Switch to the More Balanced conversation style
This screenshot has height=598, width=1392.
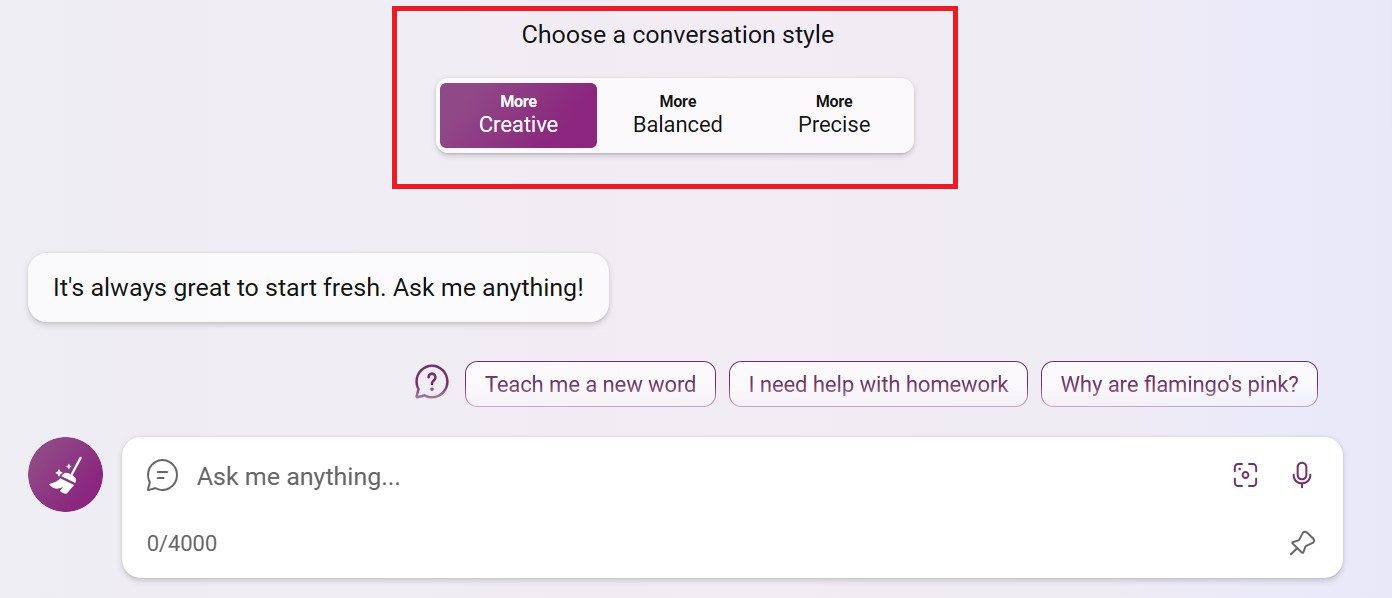(x=677, y=114)
